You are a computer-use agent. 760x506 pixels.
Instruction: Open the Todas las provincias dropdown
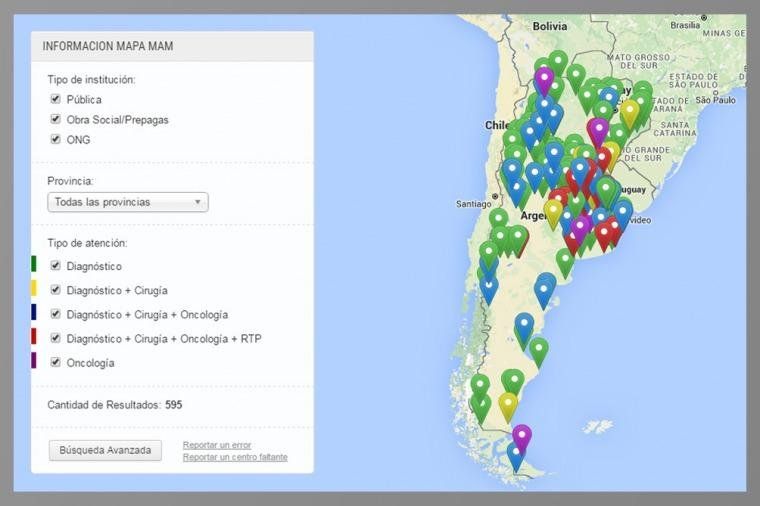127,202
